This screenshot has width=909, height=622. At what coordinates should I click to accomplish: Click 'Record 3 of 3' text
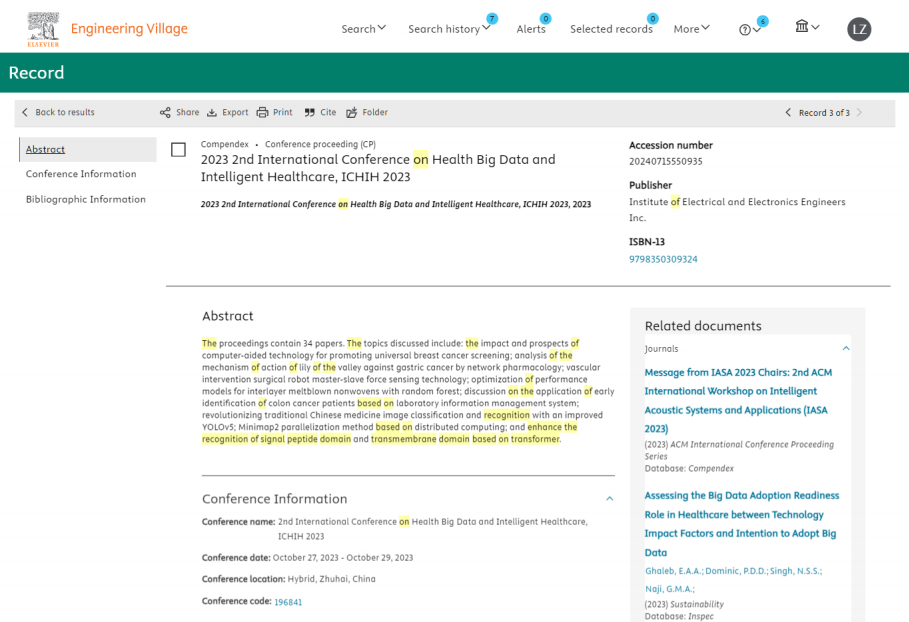pos(824,113)
